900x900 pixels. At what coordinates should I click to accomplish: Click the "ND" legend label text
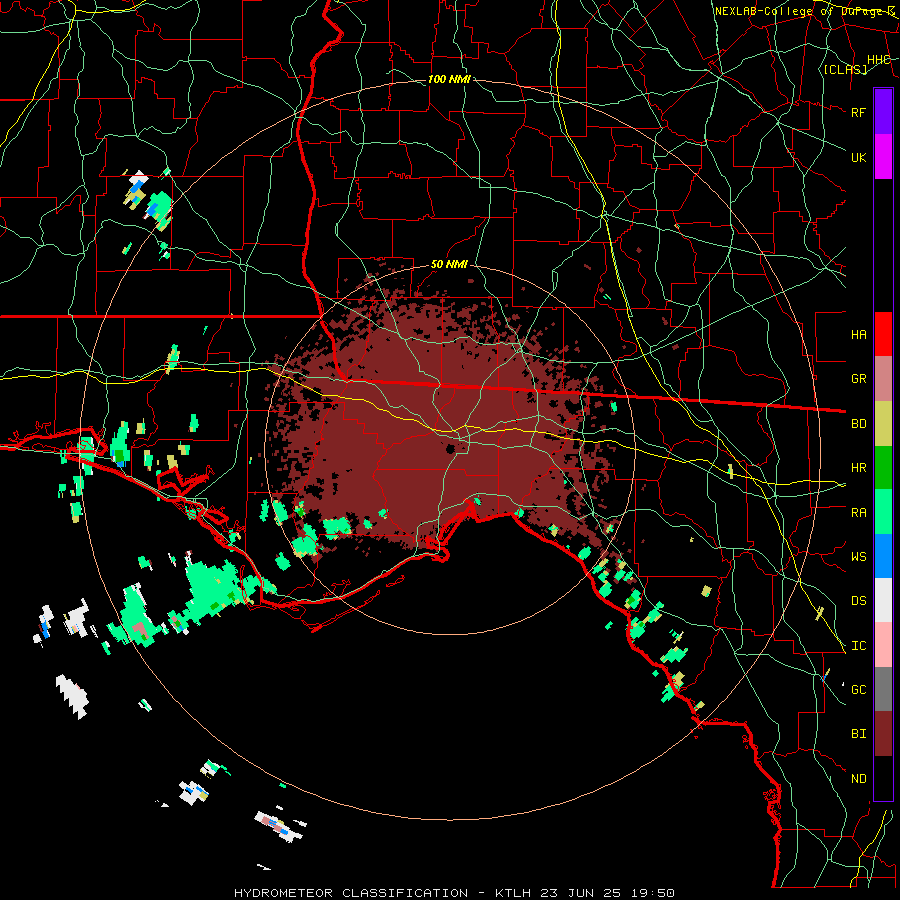tap(858, 779)
